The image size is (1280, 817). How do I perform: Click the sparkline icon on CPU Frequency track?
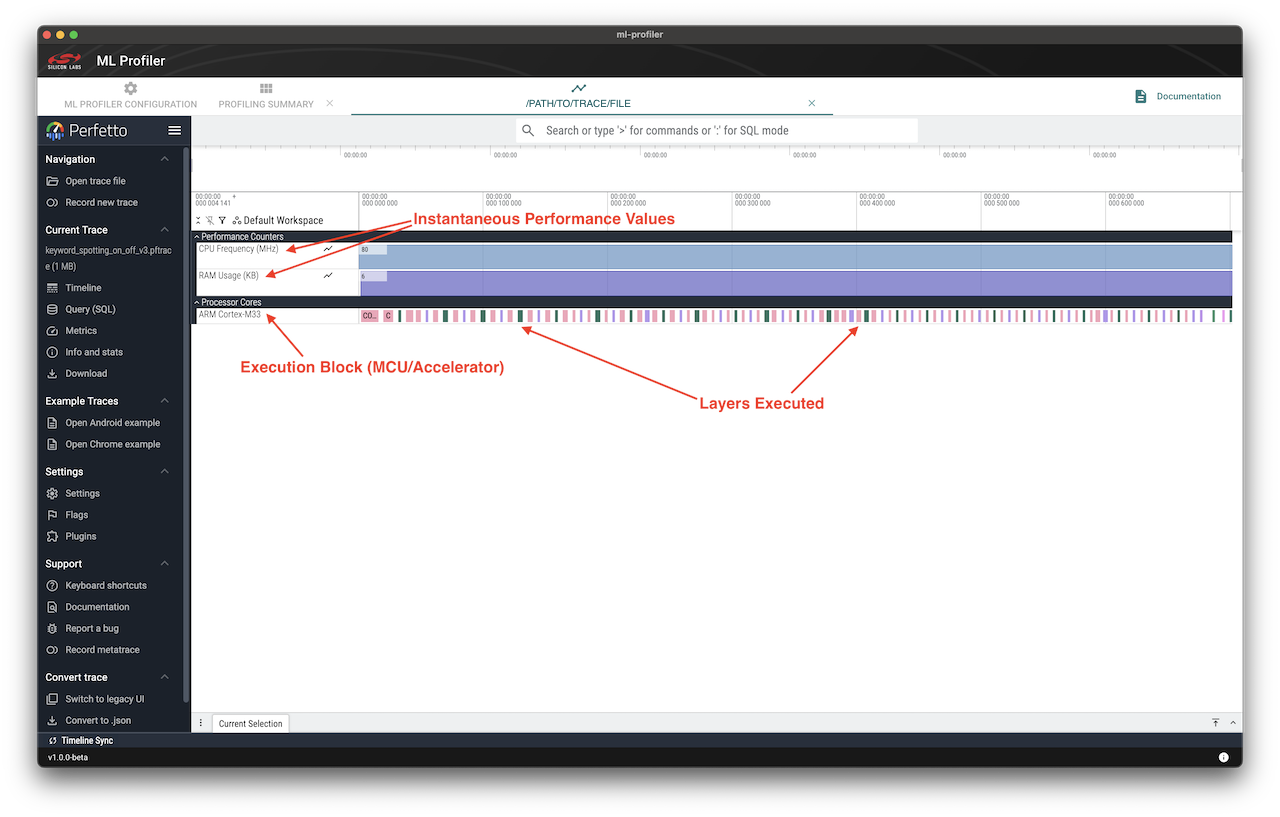pos(327,248)
